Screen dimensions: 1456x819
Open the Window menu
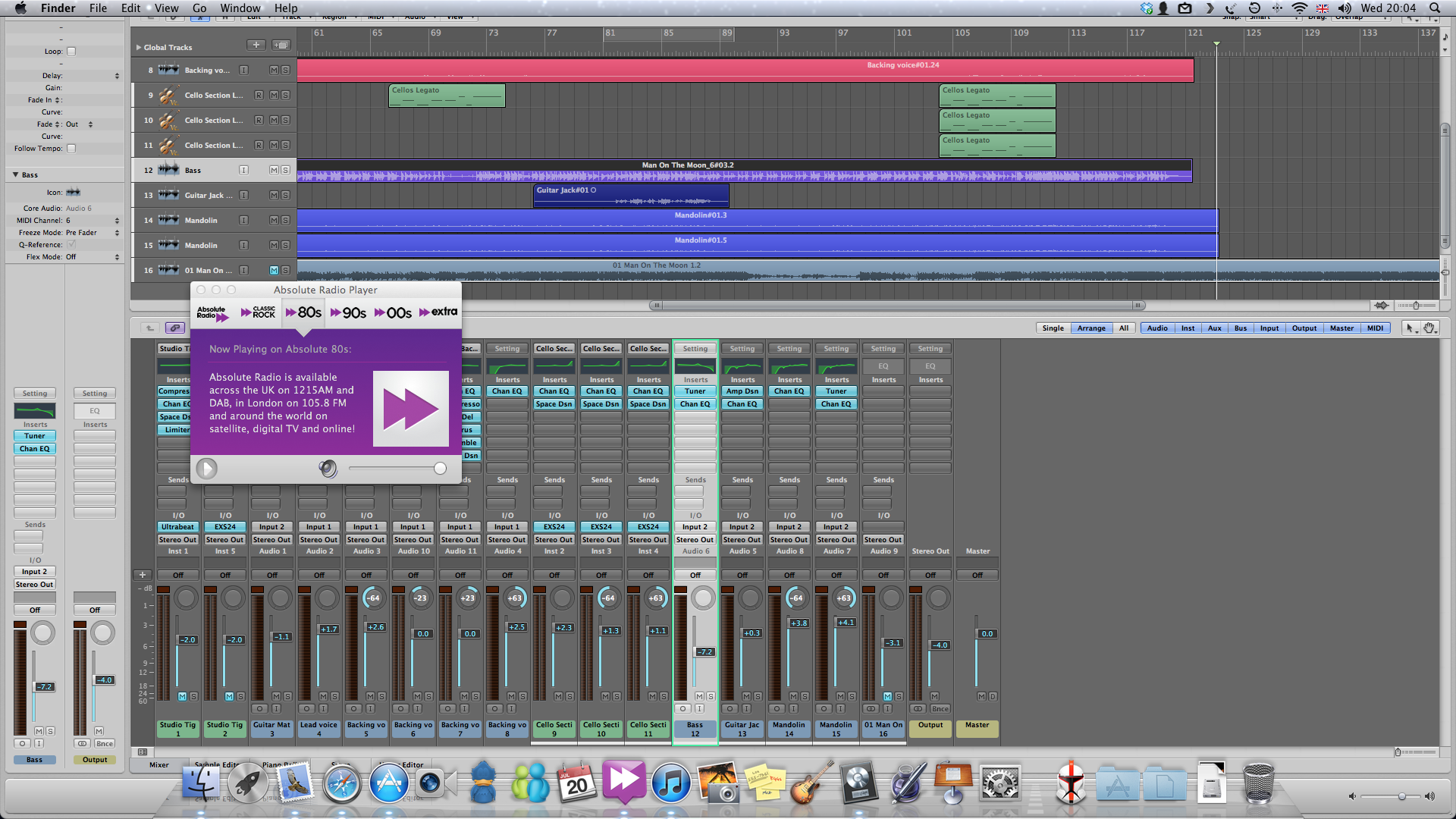click(x=240, y=8)
